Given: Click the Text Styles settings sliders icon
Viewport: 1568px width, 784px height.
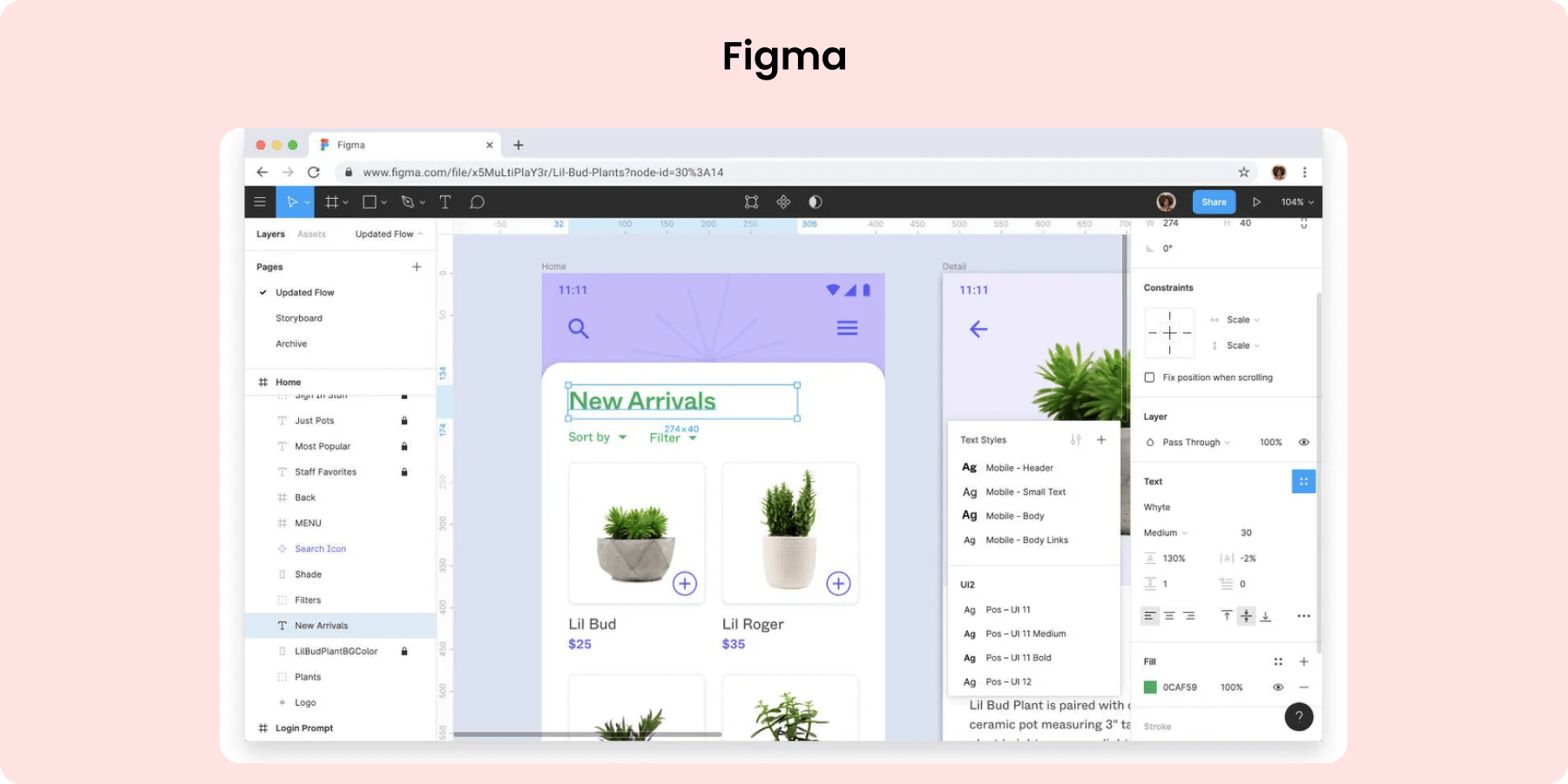Looking at the screenshot, I should click(x=1076, y=439).
